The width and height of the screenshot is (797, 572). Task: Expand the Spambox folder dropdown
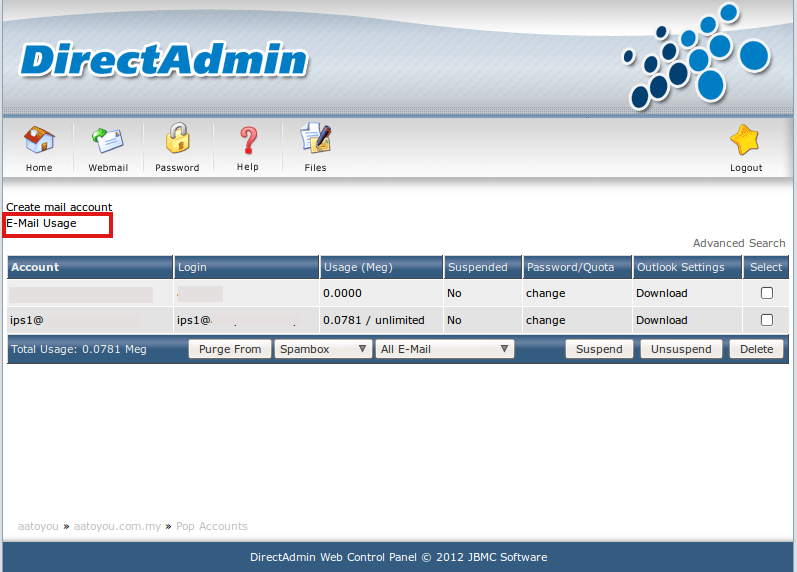point(324,350)
